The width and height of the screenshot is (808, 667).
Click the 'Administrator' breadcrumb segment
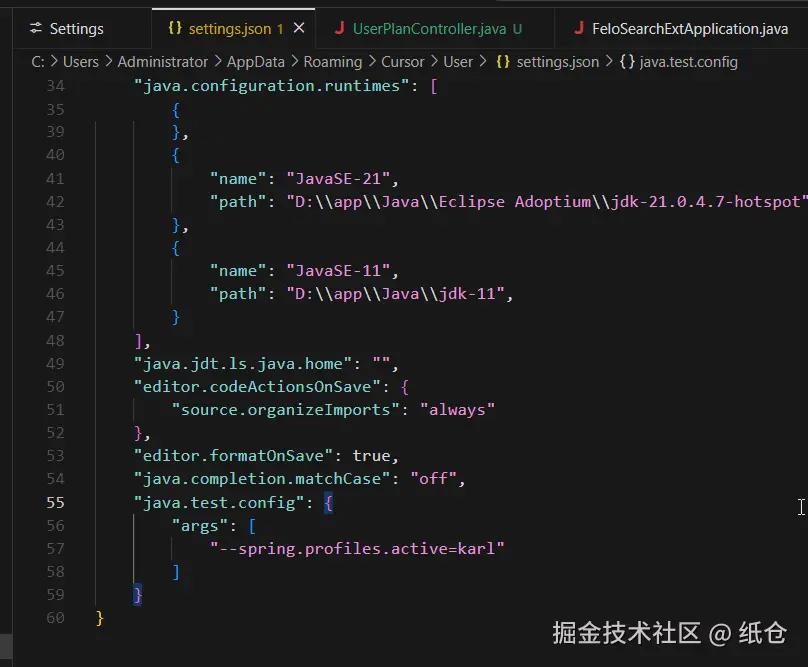(x=163, y=62)
